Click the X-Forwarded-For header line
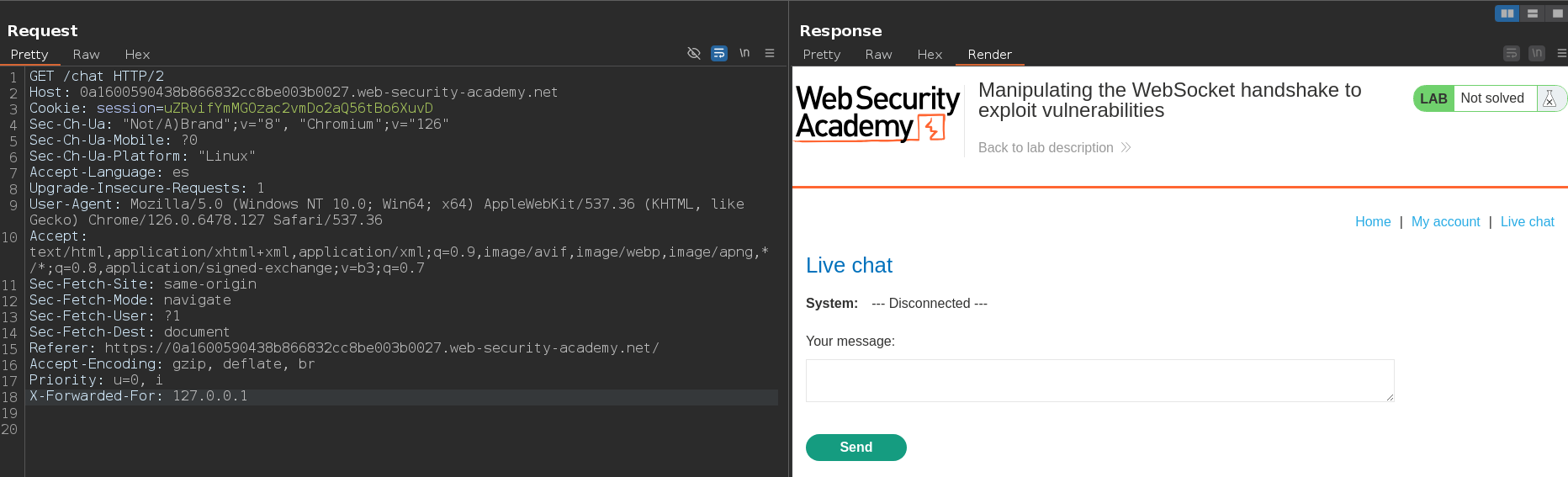This screenshot has width=1568, height=477. pos(139,396)
